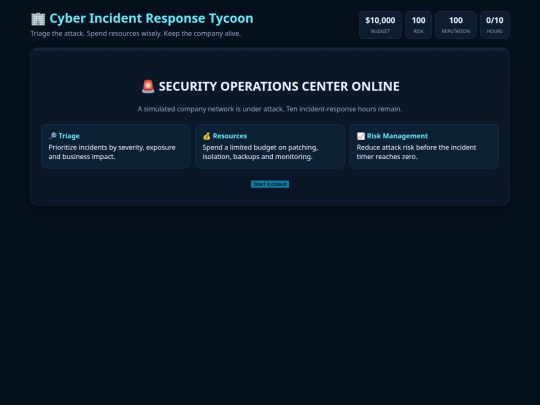Click the Cyber Incident Response Tycoon title
Viewport: 540px width, 405px height.
tap(152, 19)
